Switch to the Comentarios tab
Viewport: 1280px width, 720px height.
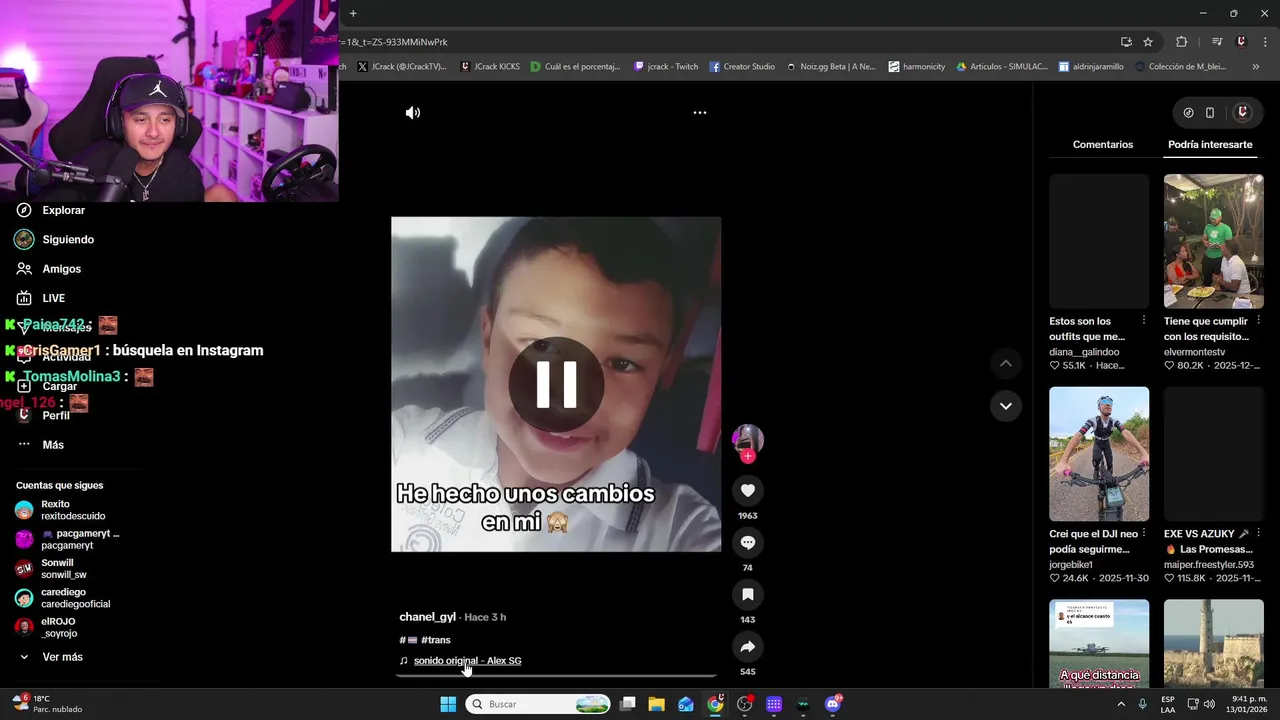(1103, 144)
